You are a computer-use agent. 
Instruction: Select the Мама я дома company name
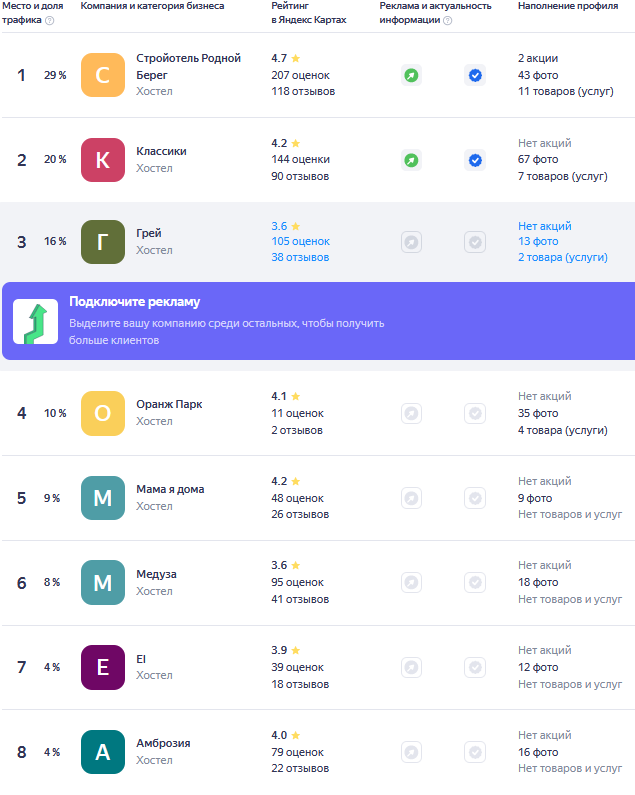pos(170,489)
